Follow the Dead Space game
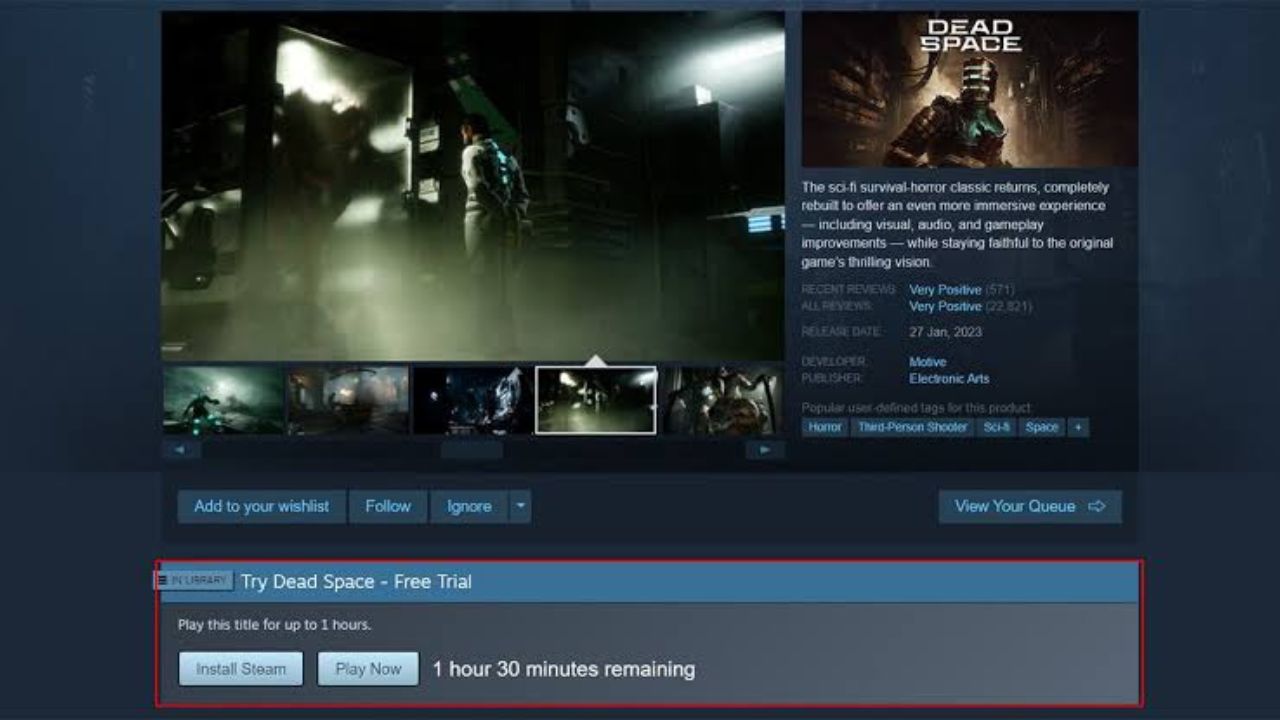The height and width of the screenshot is (720, 1280). (388, 506)
